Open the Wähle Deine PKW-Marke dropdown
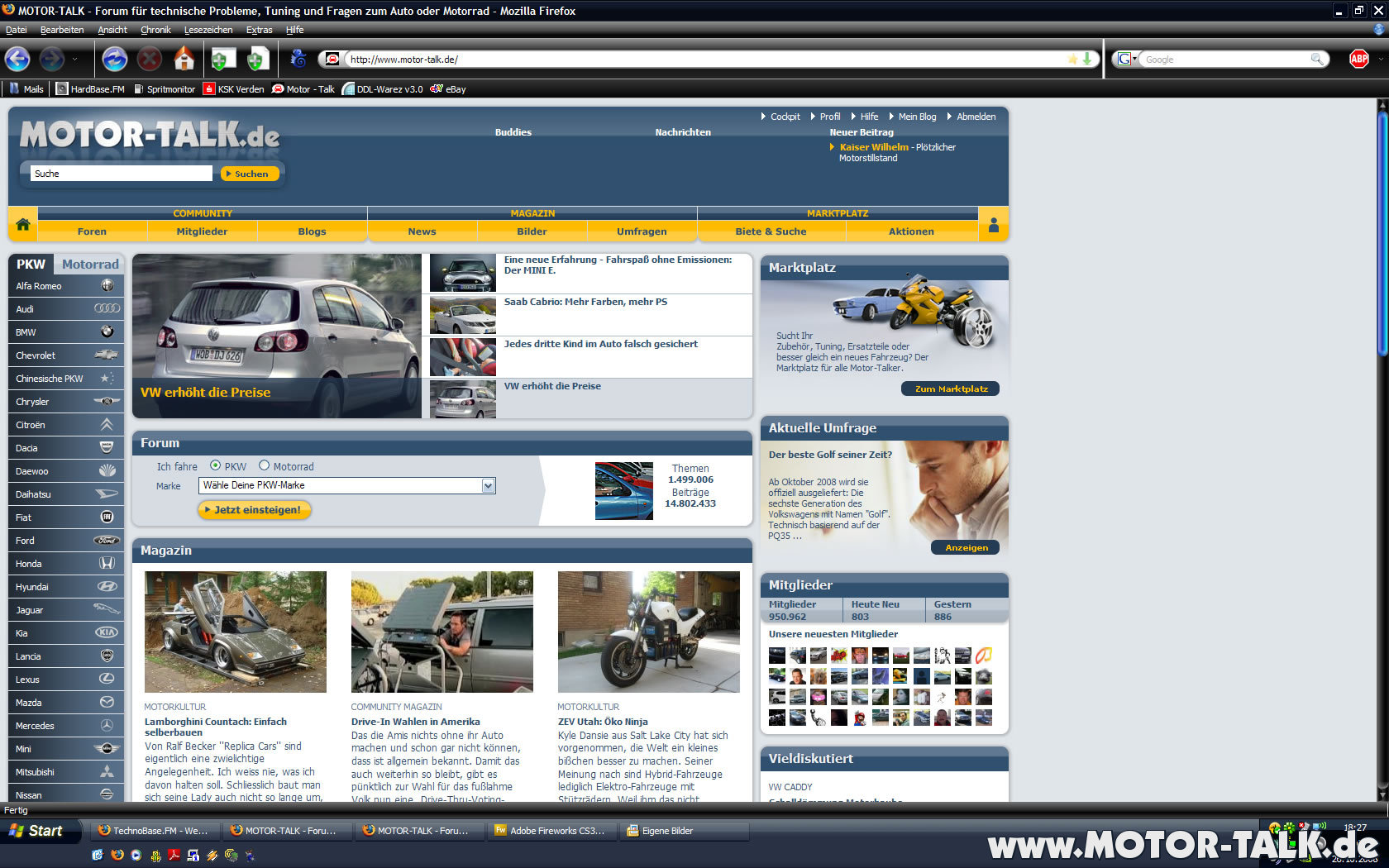 (346, 486)
